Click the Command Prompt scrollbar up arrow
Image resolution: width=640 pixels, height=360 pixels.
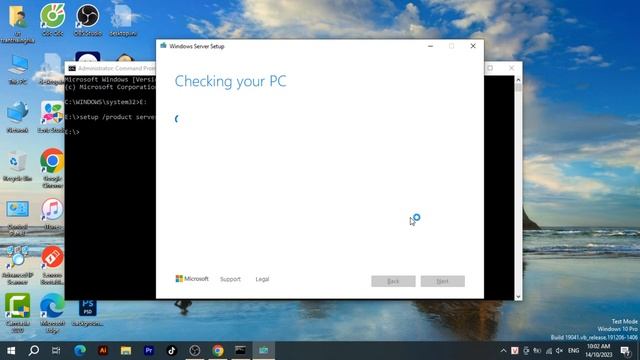click(518, 80)
